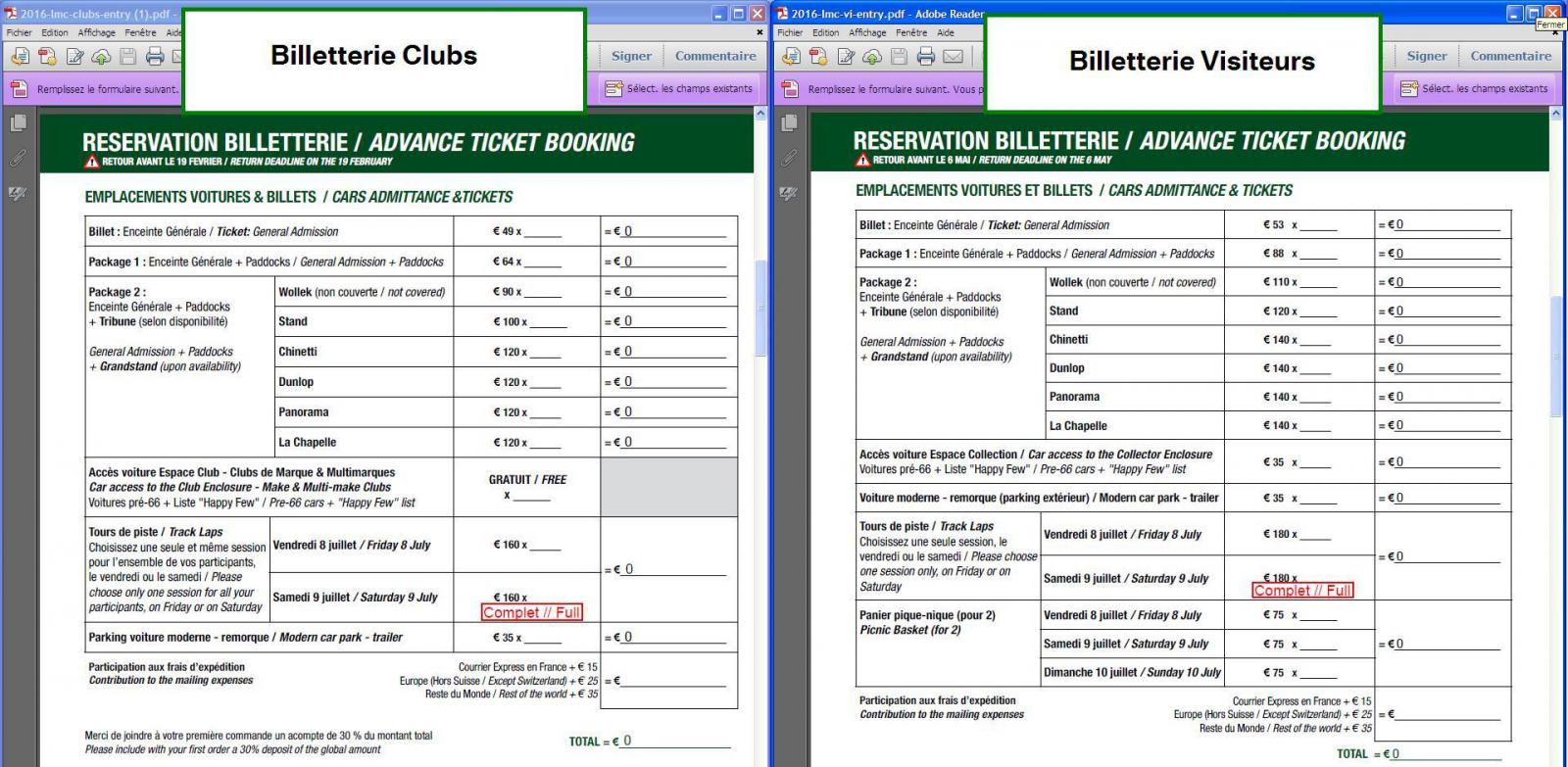Click Sélect. les champs existants in vi-entry window
The width and height of the screenshot is (1568, 767).
pyautogui.click(x=1475, y=89)
